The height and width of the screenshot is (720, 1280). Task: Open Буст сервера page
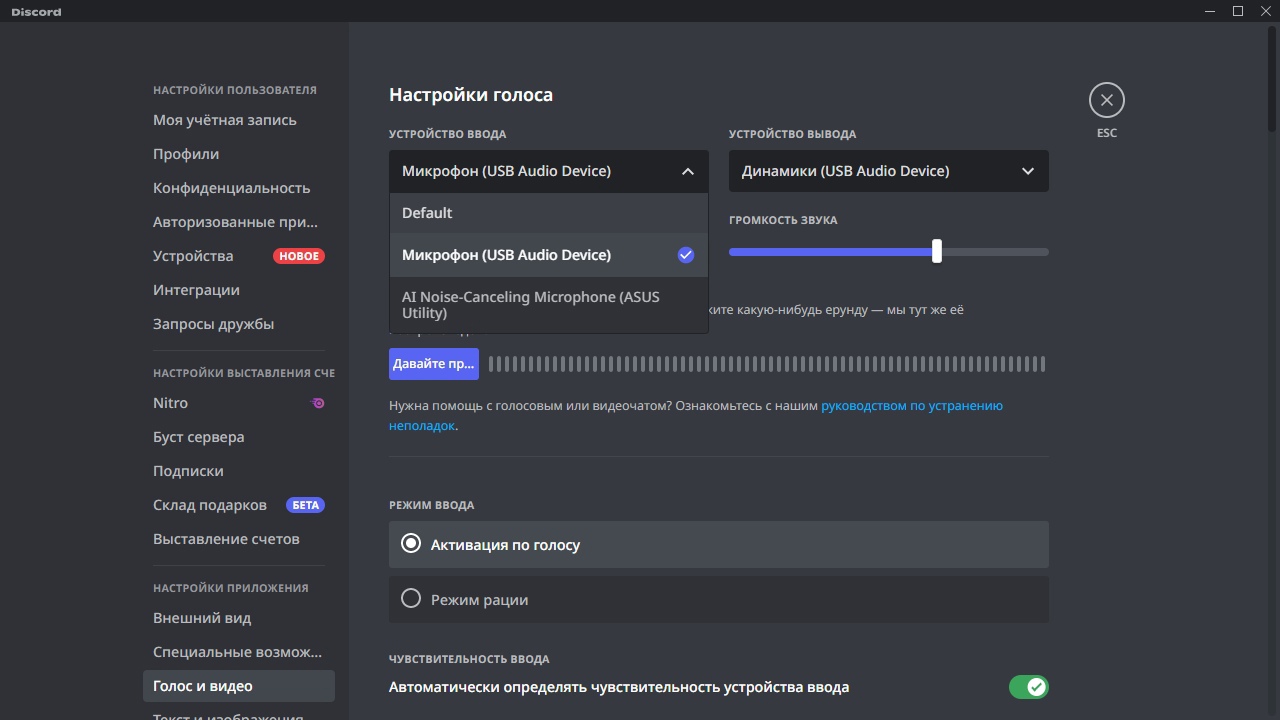[x=239, y=437]
